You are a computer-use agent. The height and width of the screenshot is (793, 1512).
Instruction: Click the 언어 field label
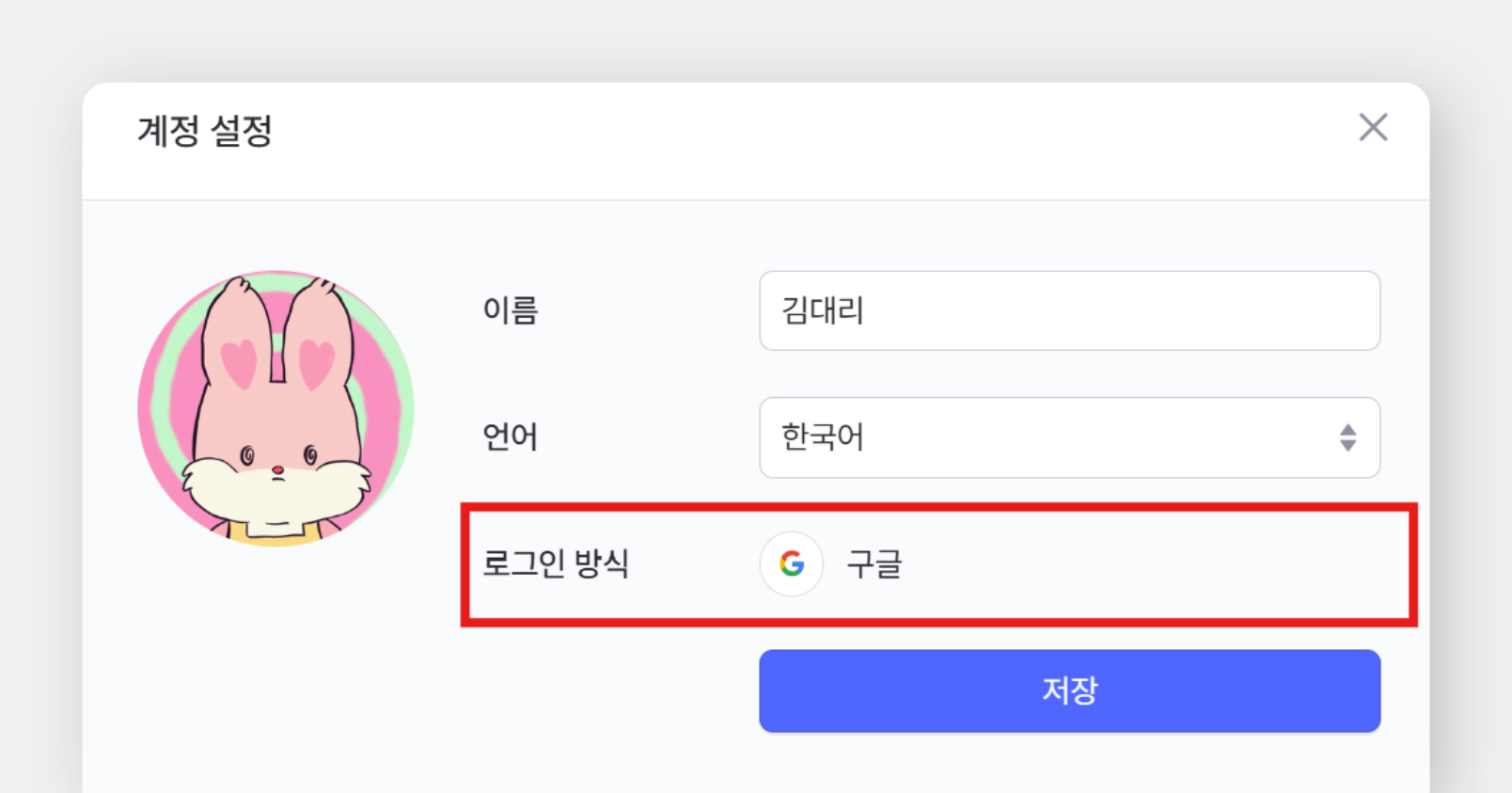coord(510,437)
